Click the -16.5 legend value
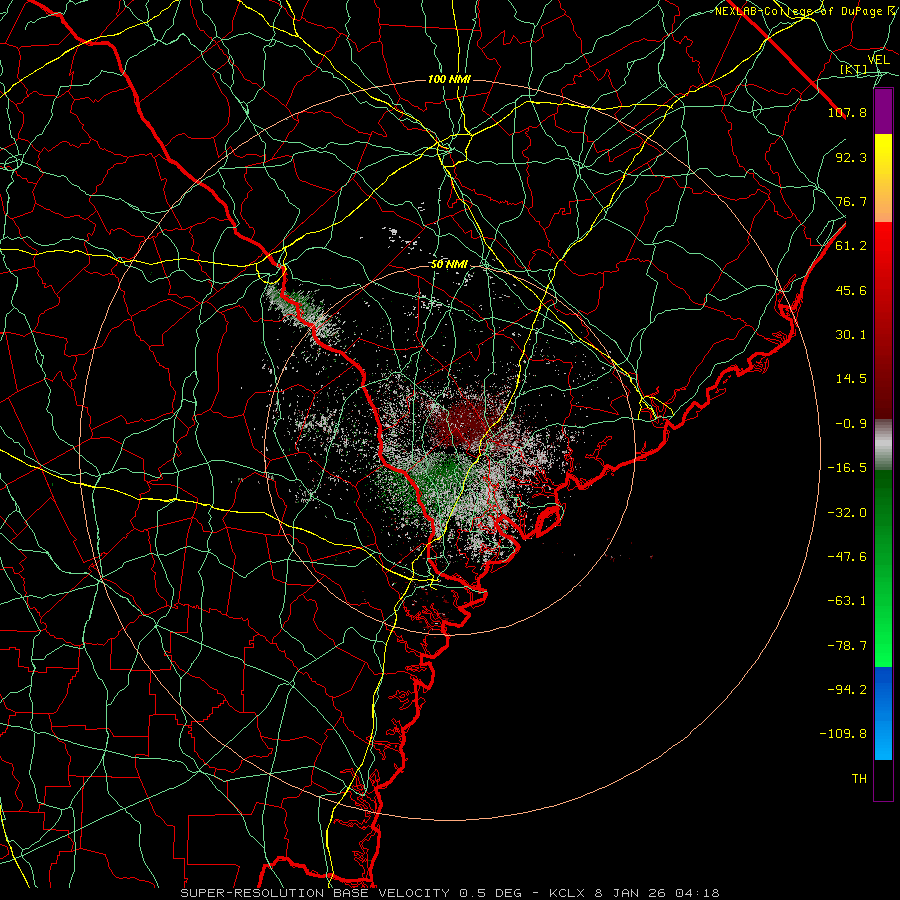This screenshot has width=900, height=900. point(847,468)
